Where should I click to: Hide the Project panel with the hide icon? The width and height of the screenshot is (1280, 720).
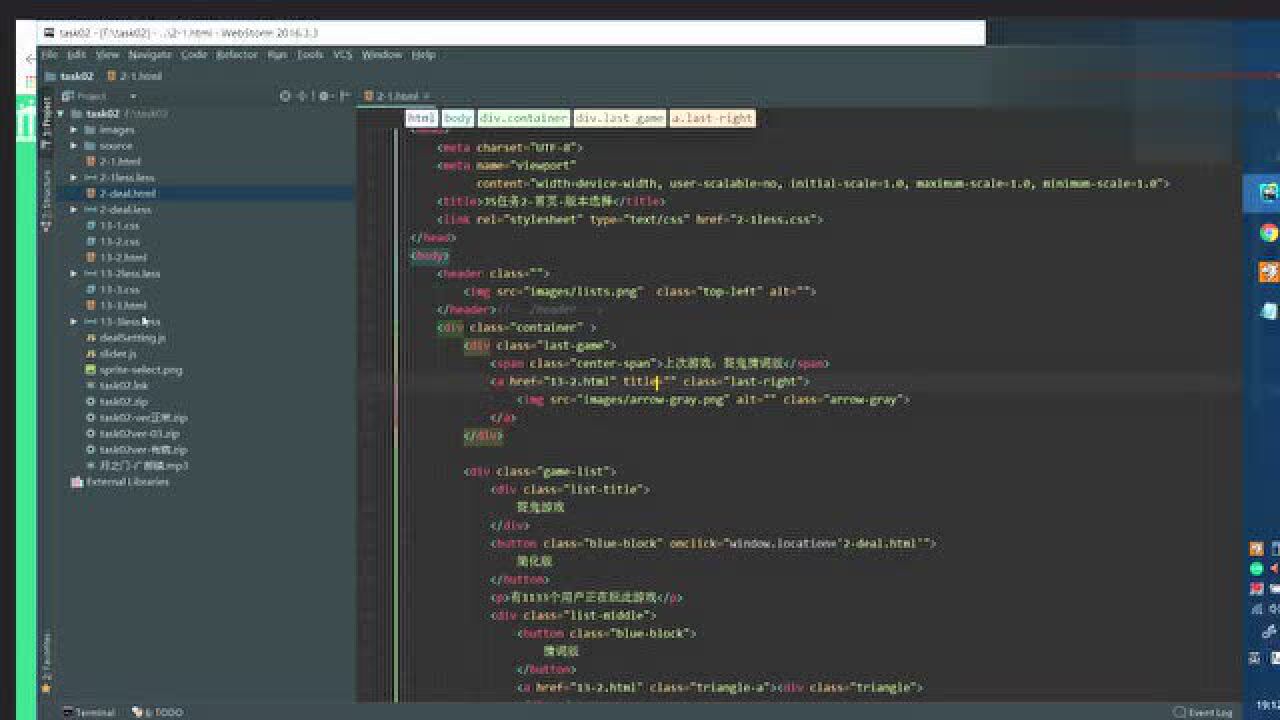tap(344, 96)
